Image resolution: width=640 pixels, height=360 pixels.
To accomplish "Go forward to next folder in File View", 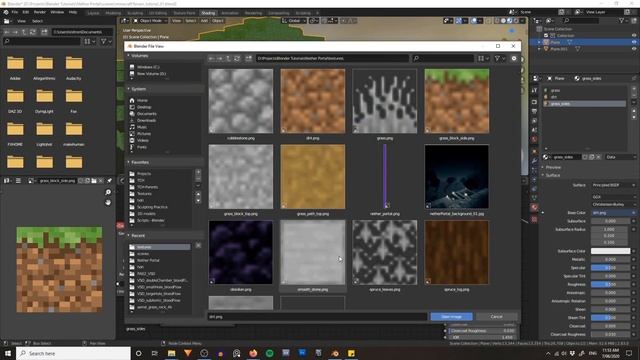I will click(220, 58).
